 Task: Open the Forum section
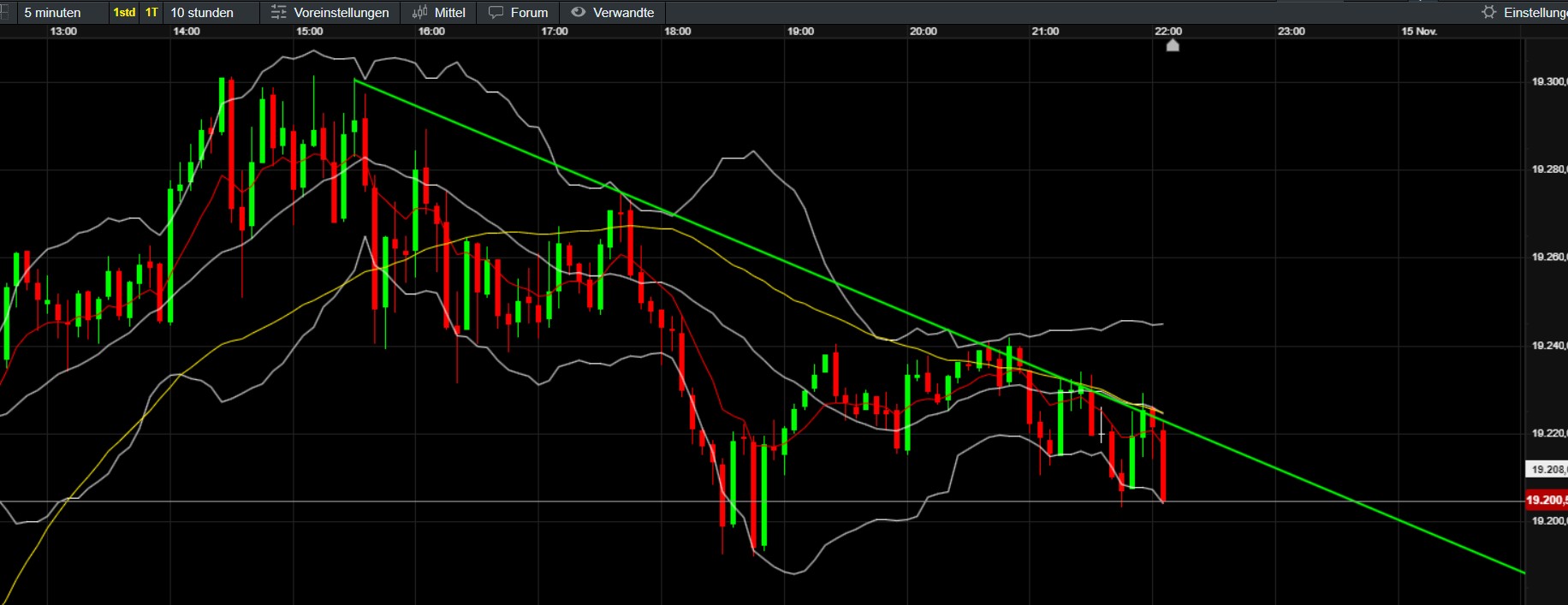click(529, 12)
